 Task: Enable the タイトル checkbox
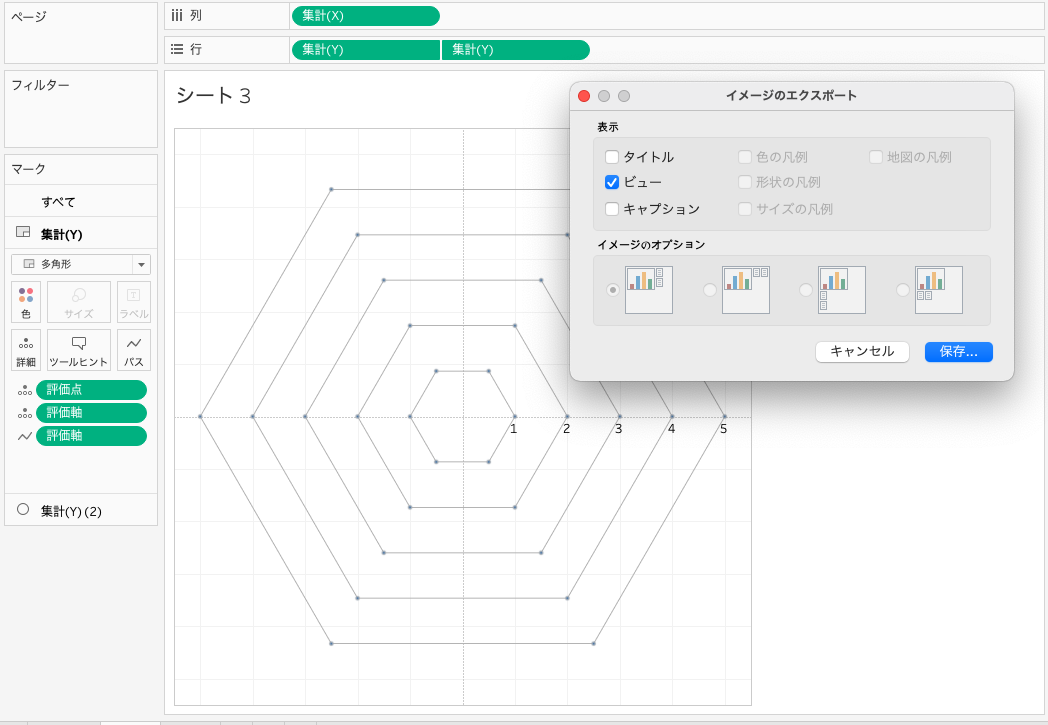pyautogui.click(x=612, y=157)
